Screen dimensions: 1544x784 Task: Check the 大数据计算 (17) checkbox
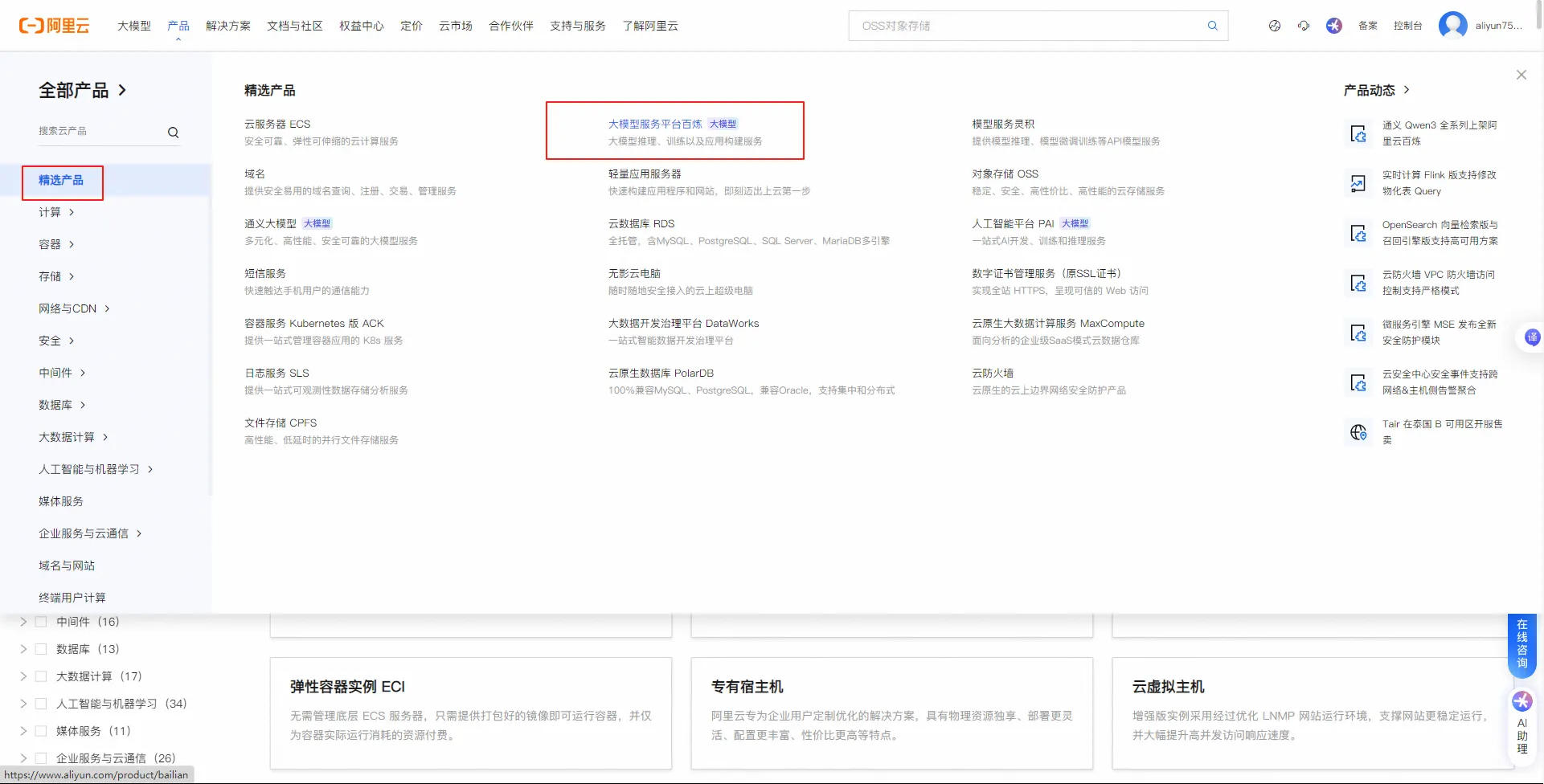41,676
